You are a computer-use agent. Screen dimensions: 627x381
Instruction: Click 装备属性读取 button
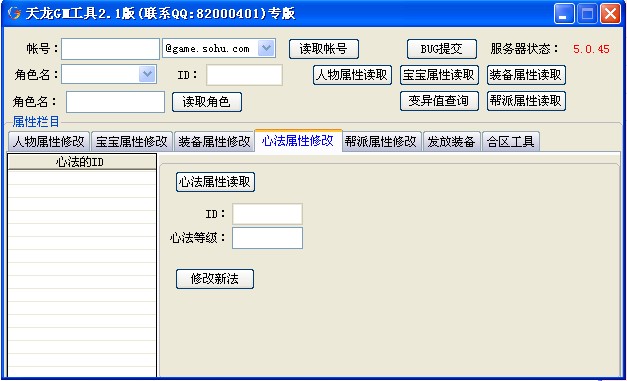526,75
